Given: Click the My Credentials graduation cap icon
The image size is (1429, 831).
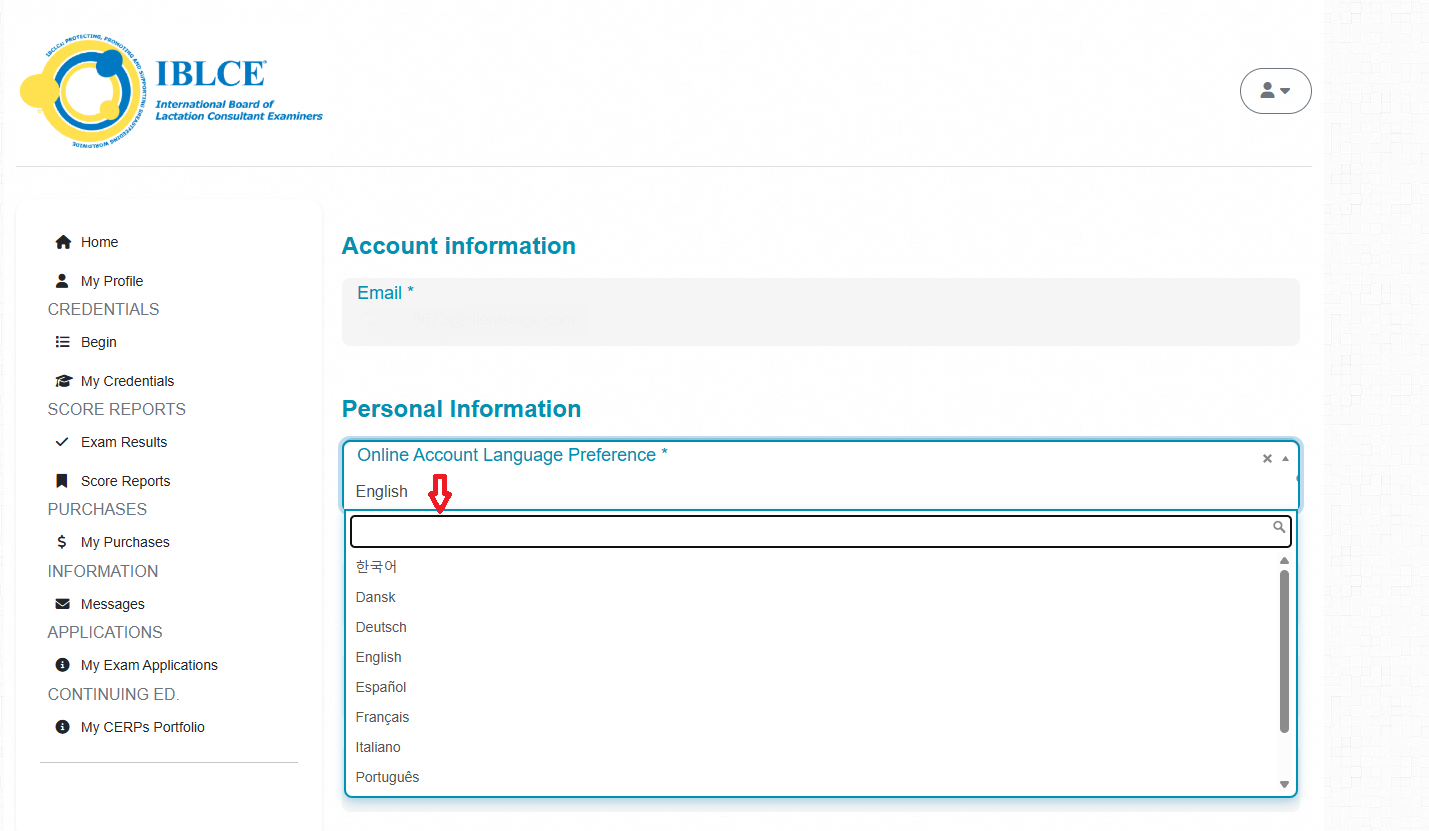Looking at the screenshot, I should (63, 381).
